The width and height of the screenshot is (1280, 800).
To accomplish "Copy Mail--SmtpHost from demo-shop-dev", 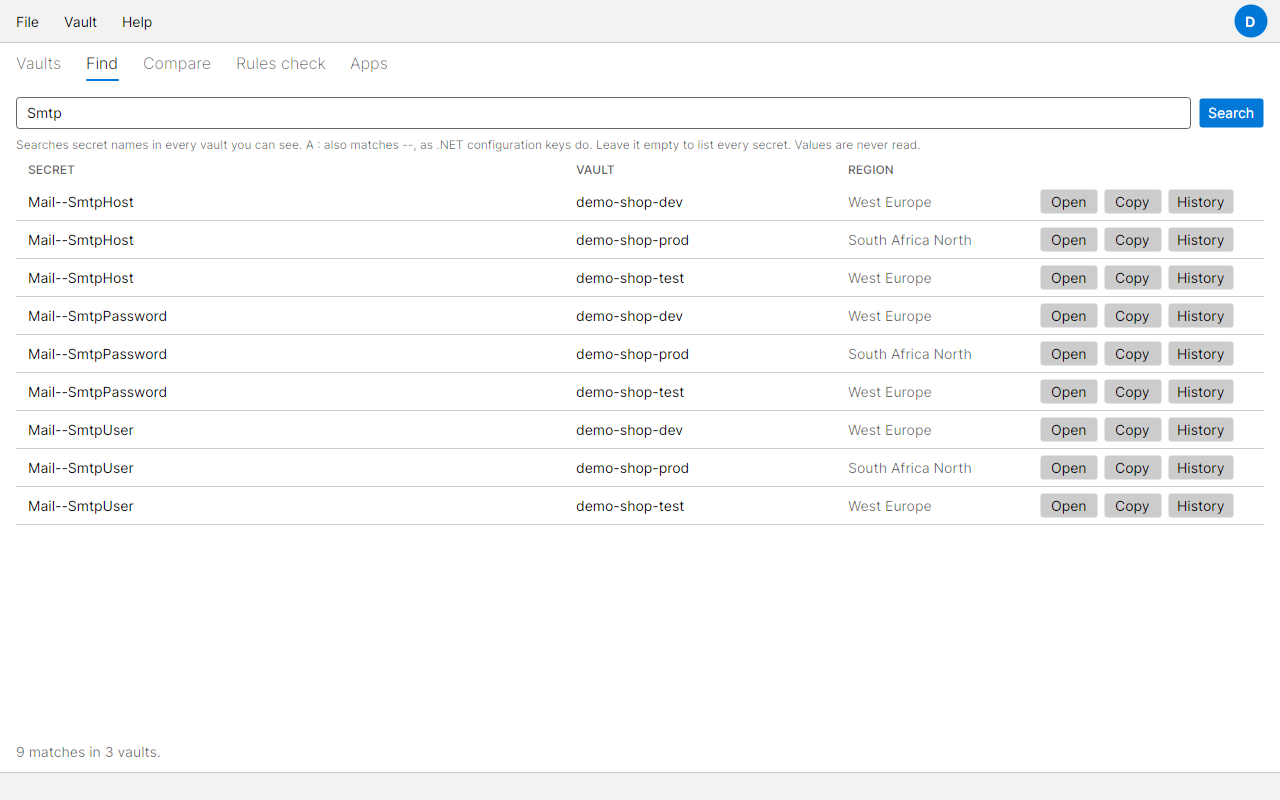I will [1132, 202].
